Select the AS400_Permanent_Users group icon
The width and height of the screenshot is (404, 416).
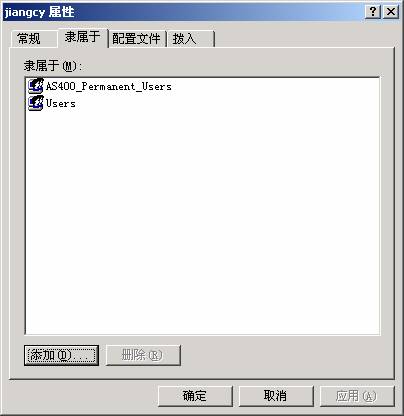(36, 86)
